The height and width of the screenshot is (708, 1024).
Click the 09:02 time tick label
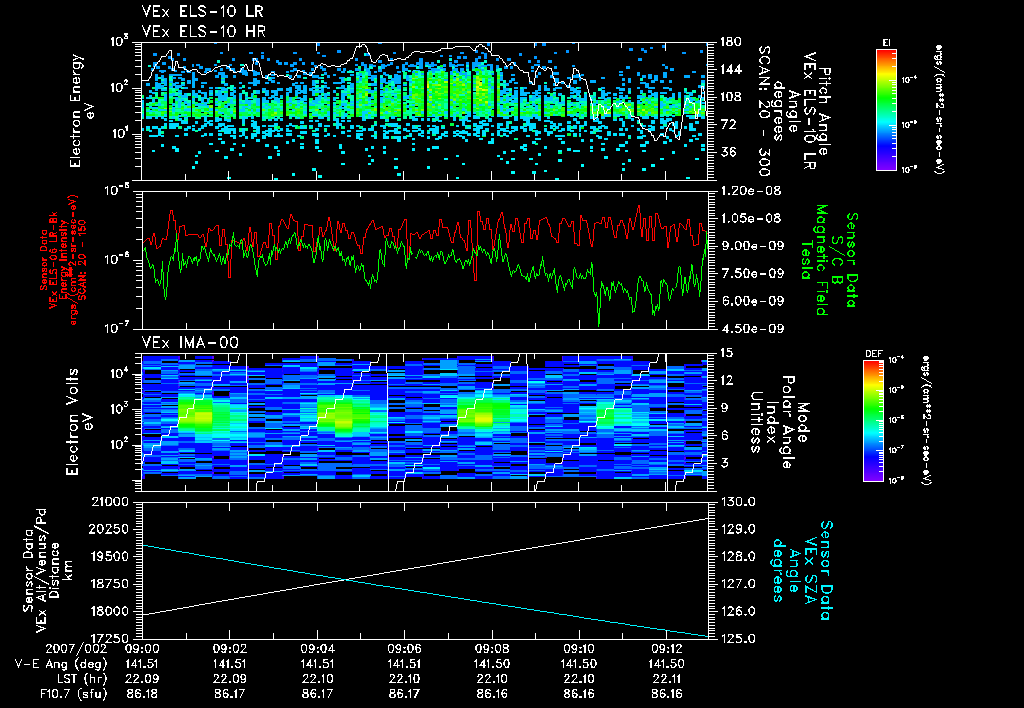coord(230,649)
